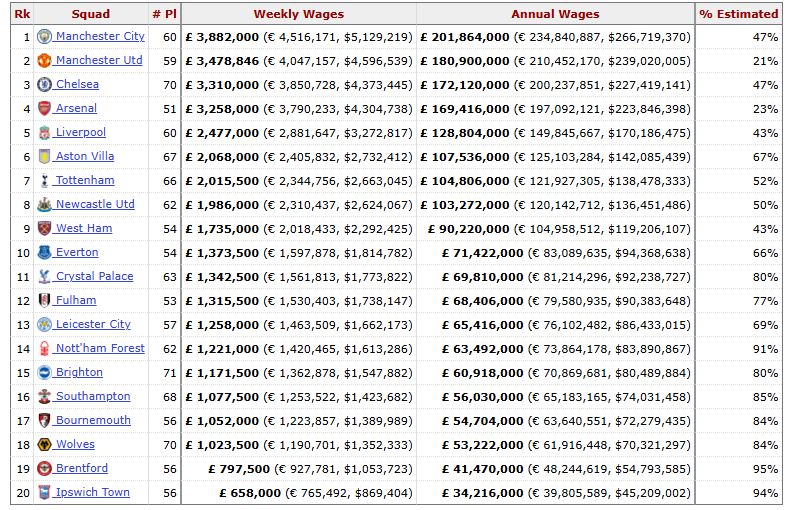Open the Ipswich Town squad link
The height and width of the screenshot is (510, 789).
[93, 492]
